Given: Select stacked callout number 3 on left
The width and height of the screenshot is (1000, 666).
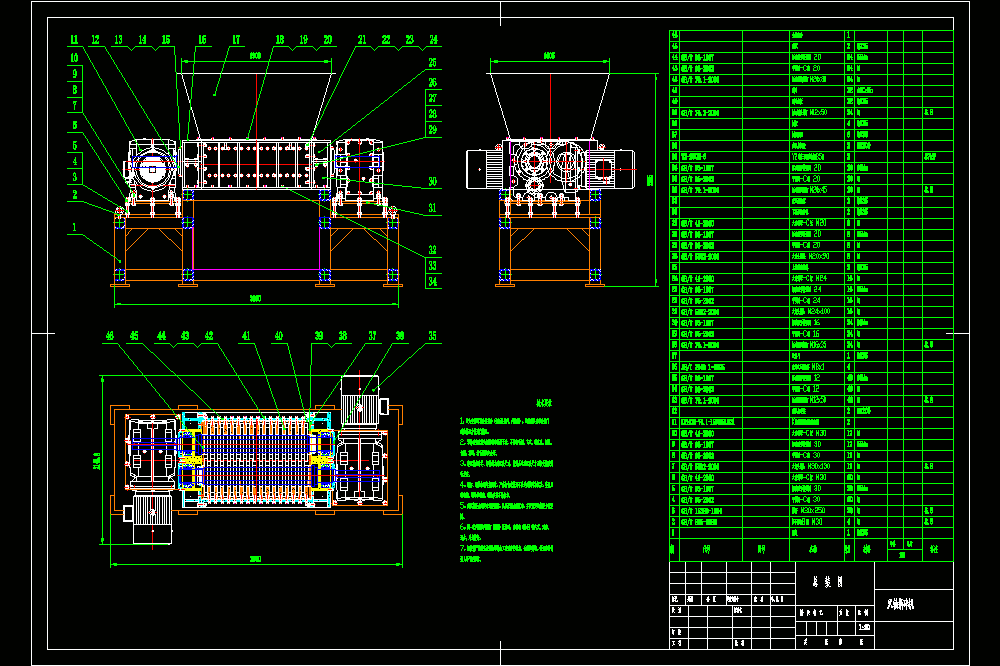Looking at the screenshot, I should (x=75, y=177).
